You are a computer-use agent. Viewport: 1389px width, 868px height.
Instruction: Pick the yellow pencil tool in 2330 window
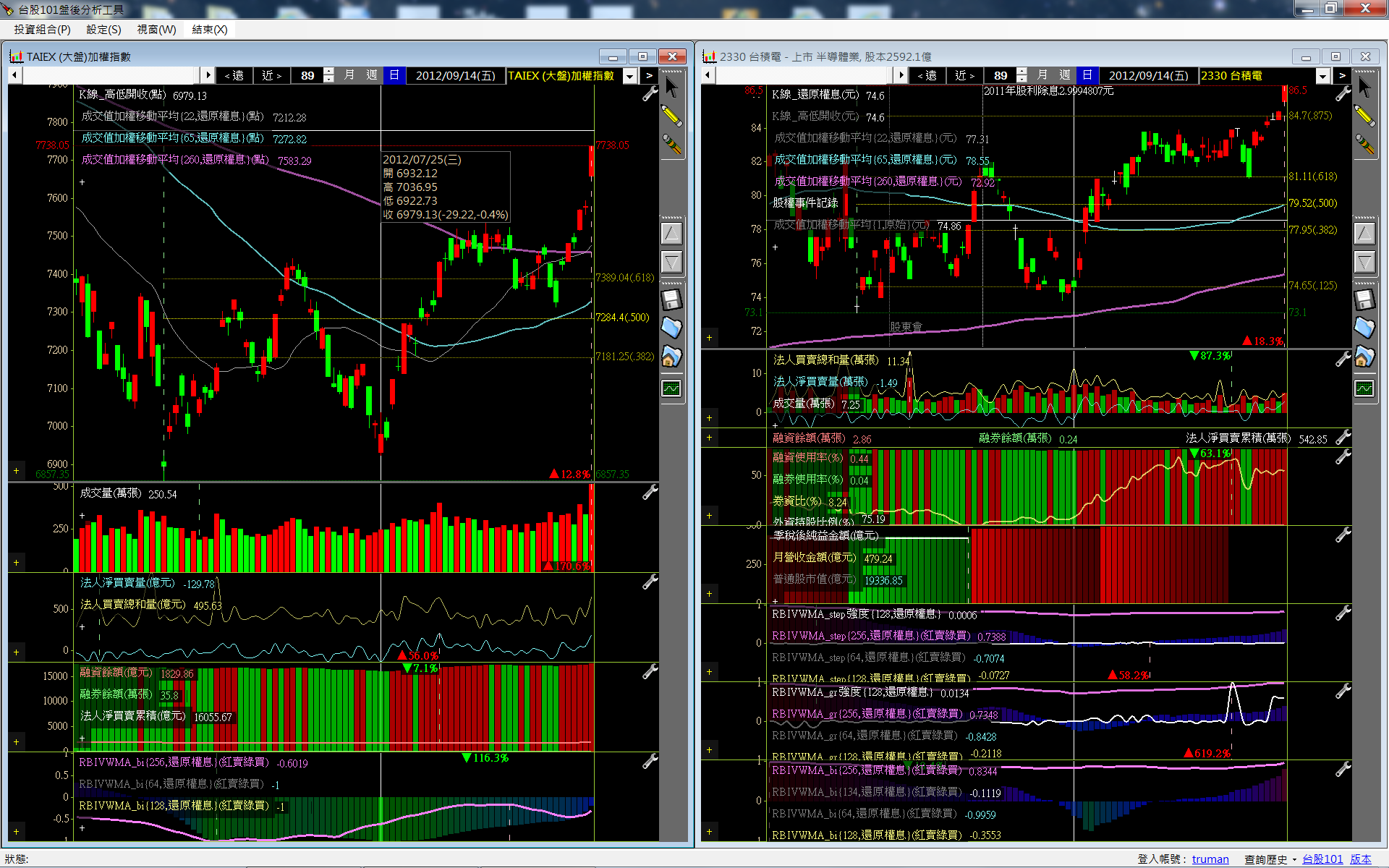tap(1364, 116)
